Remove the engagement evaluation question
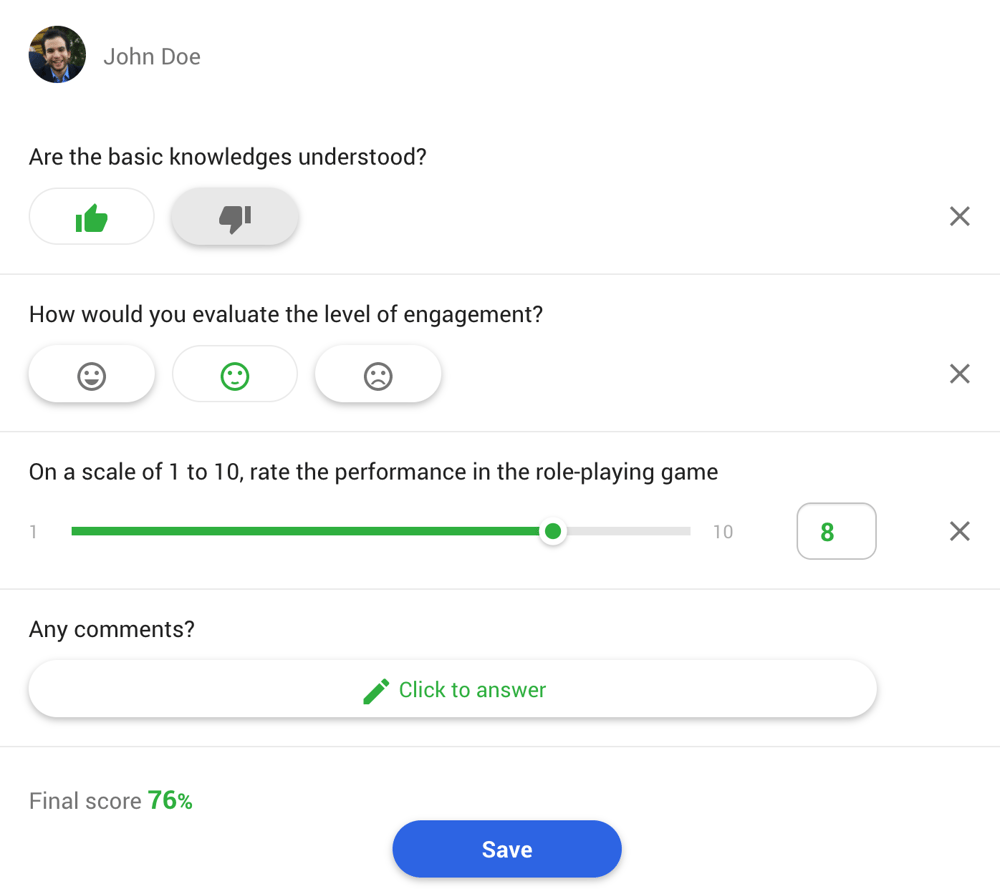The height and width of the screenshot is (889, 1000). [x=959, y=374]
